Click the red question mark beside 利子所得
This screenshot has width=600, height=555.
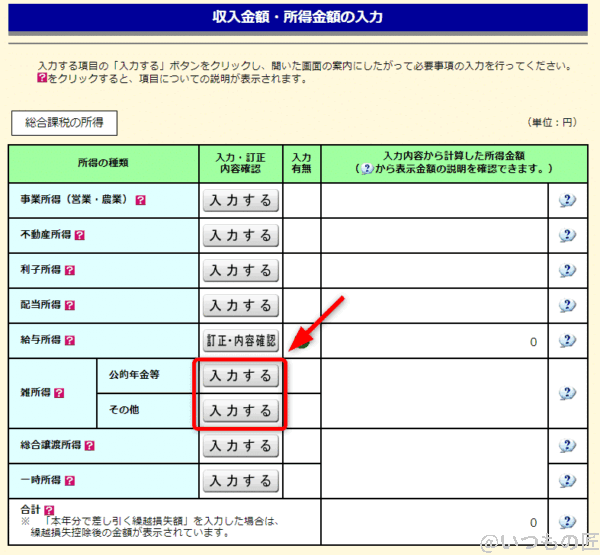point(70,271)
